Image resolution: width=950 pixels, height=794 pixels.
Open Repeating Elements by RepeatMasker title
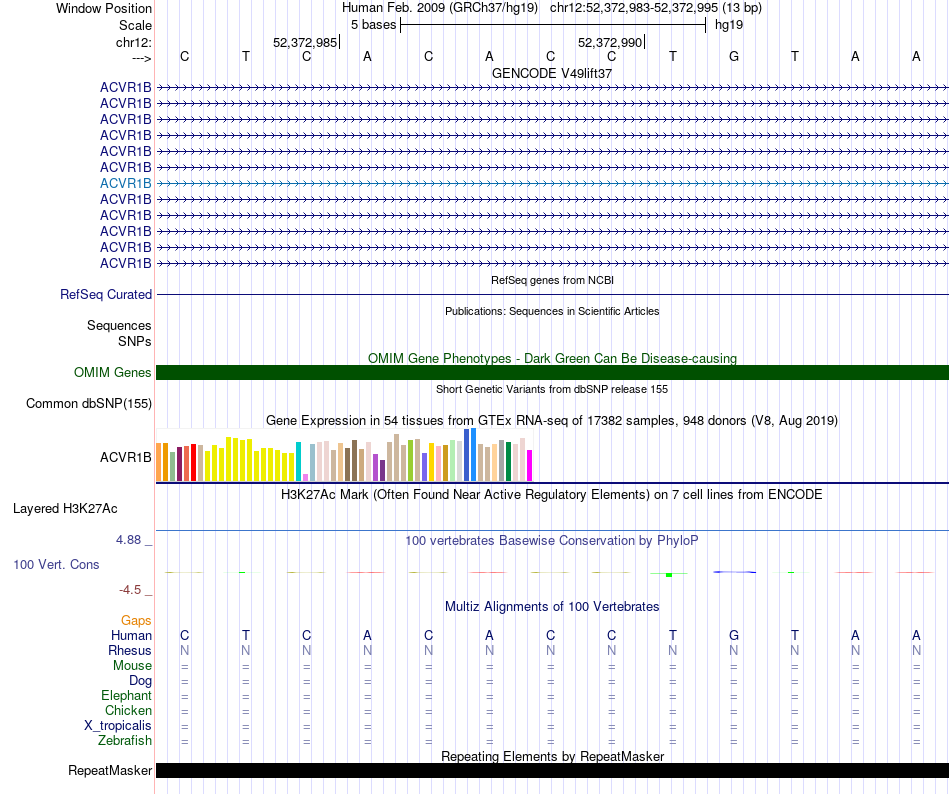[x=552, y=756]
